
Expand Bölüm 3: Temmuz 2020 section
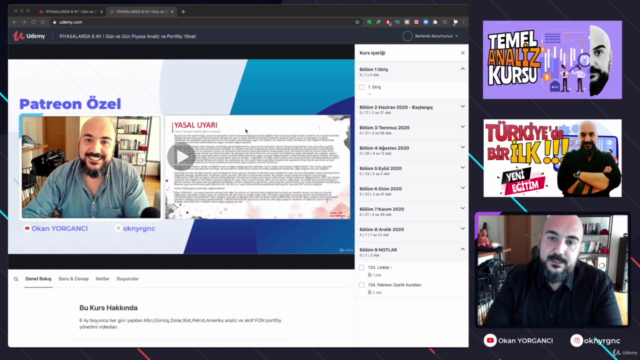click(462, 127)
